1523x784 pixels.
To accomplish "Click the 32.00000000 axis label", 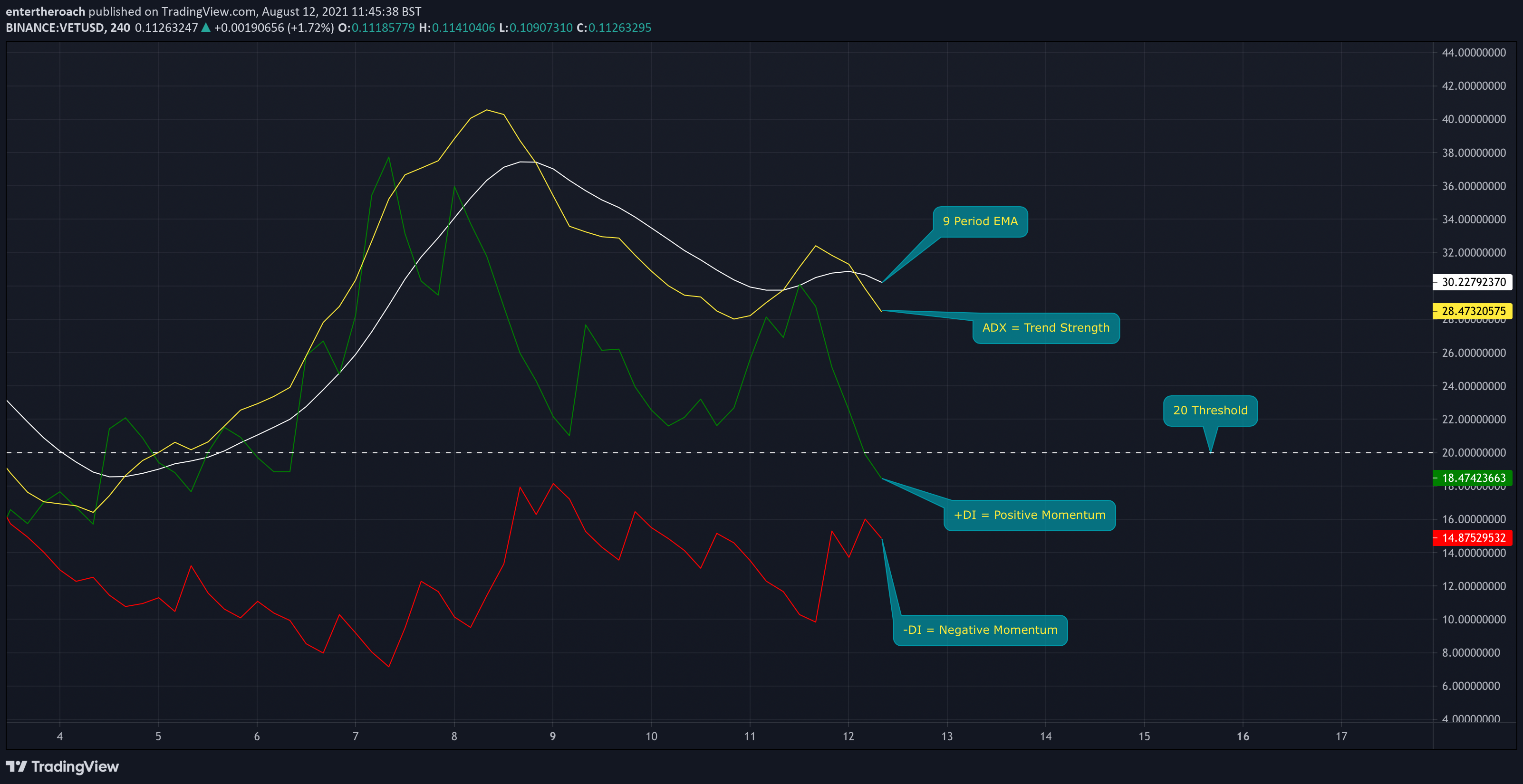I will point(1474,253).
